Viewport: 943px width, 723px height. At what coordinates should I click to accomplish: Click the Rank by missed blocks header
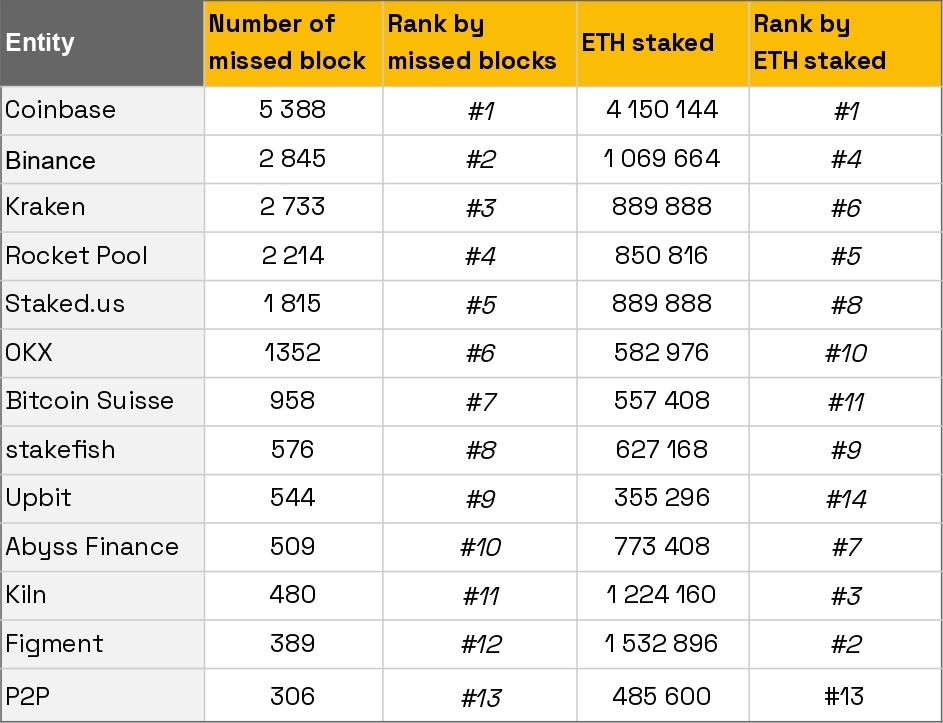479,43
